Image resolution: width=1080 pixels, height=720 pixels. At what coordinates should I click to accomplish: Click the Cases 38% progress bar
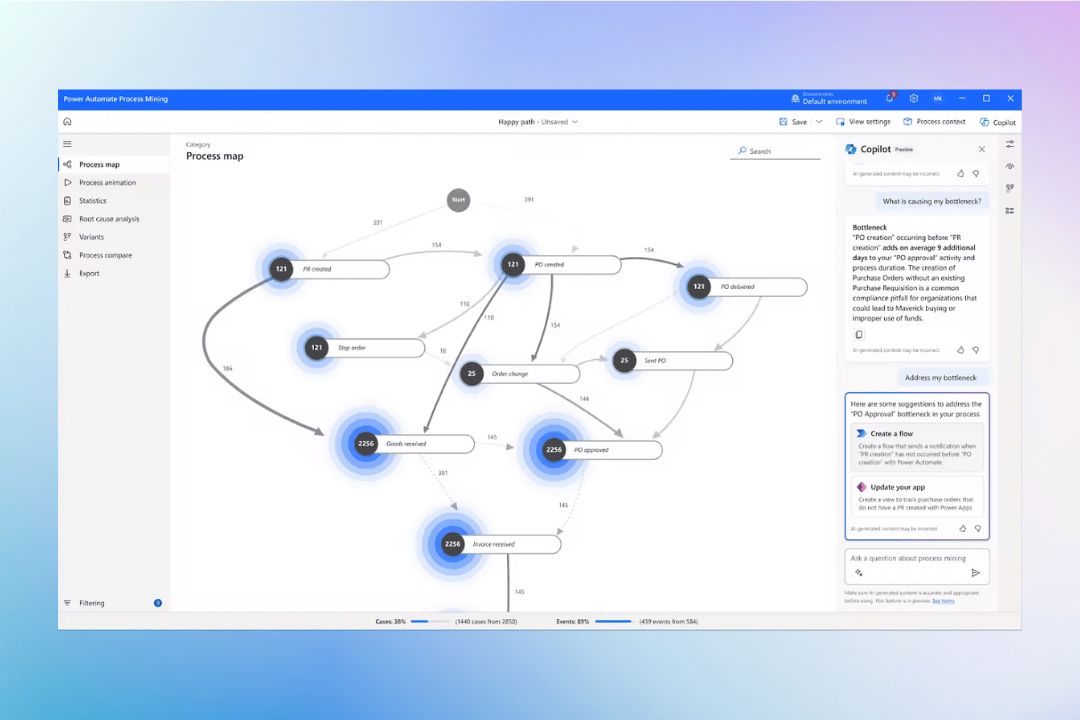click(x=429, y=621)
